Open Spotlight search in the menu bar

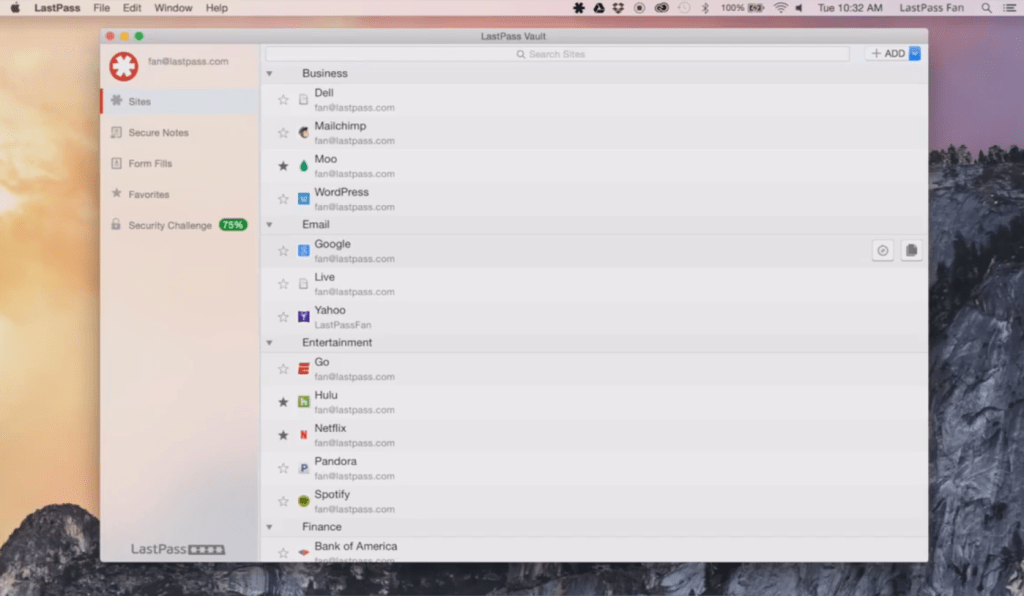coord(987,8)
